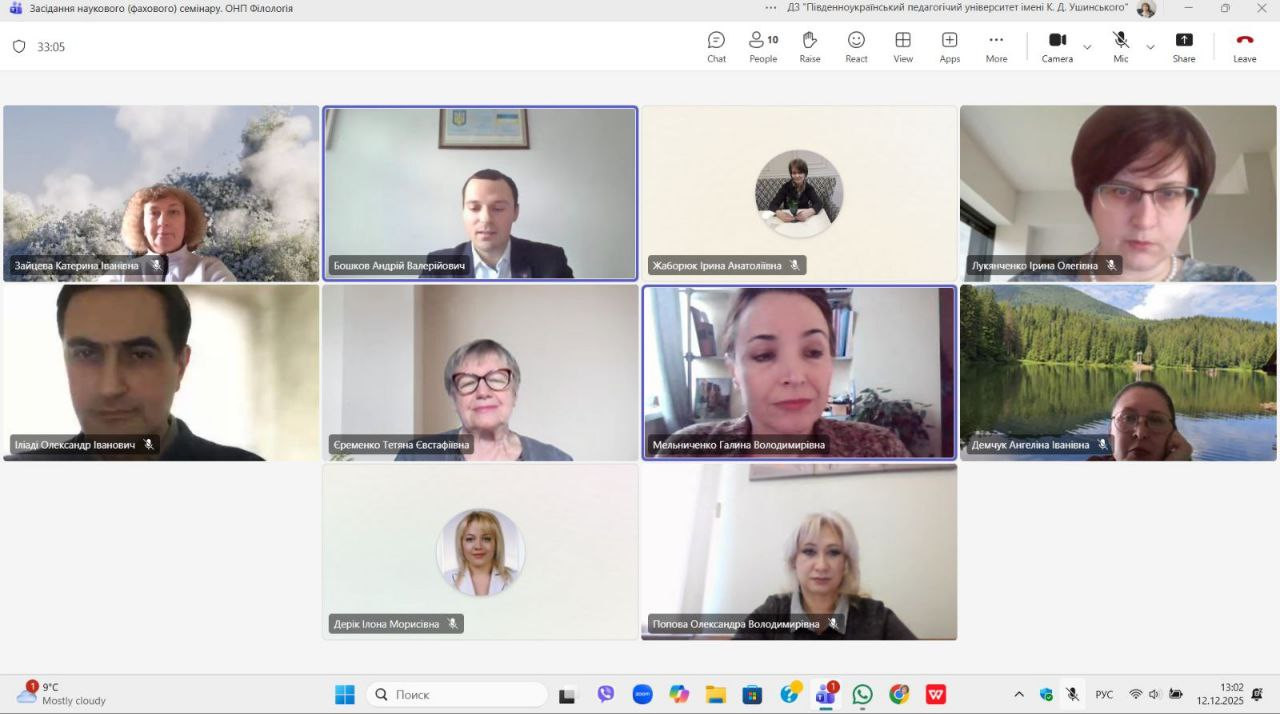This screenshot has height=714, width=1280.
Task: Toggle the microphone mute icon in system tray
Action: [1072, 694]
